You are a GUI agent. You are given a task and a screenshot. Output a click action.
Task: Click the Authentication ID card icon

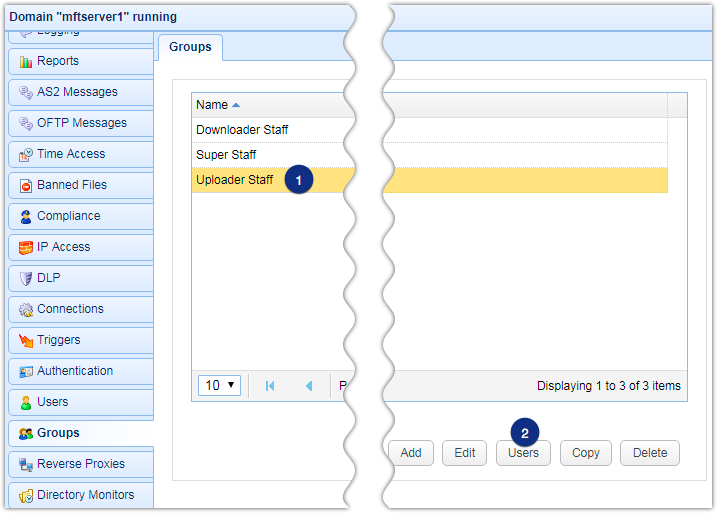click(26, 371)
